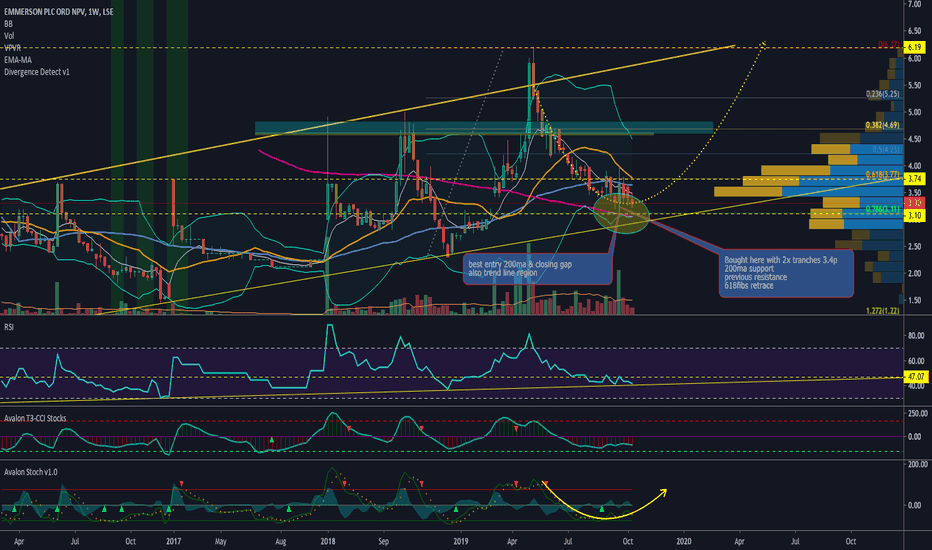Select the 0(6.17) Fibonacci level label
932x550 pixels.
pos(890,44)
